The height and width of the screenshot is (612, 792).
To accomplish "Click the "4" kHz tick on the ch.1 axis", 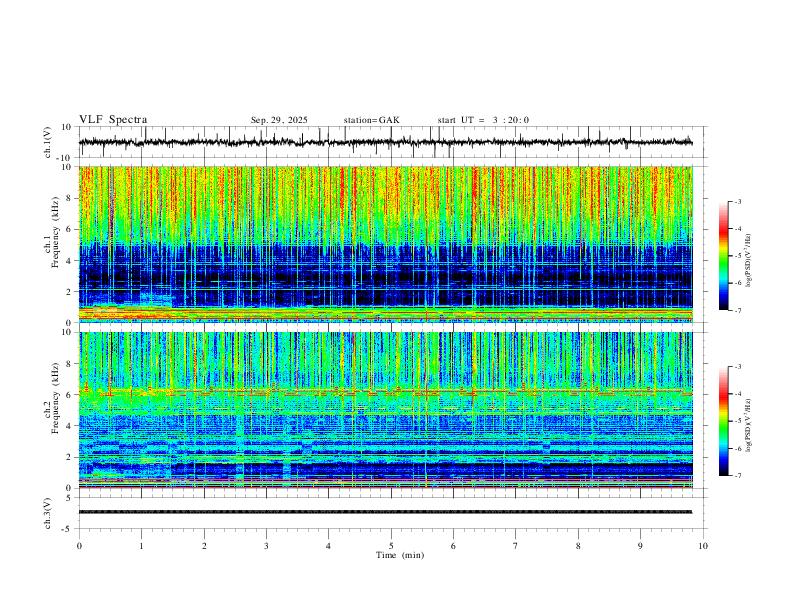I will (70, 261).
